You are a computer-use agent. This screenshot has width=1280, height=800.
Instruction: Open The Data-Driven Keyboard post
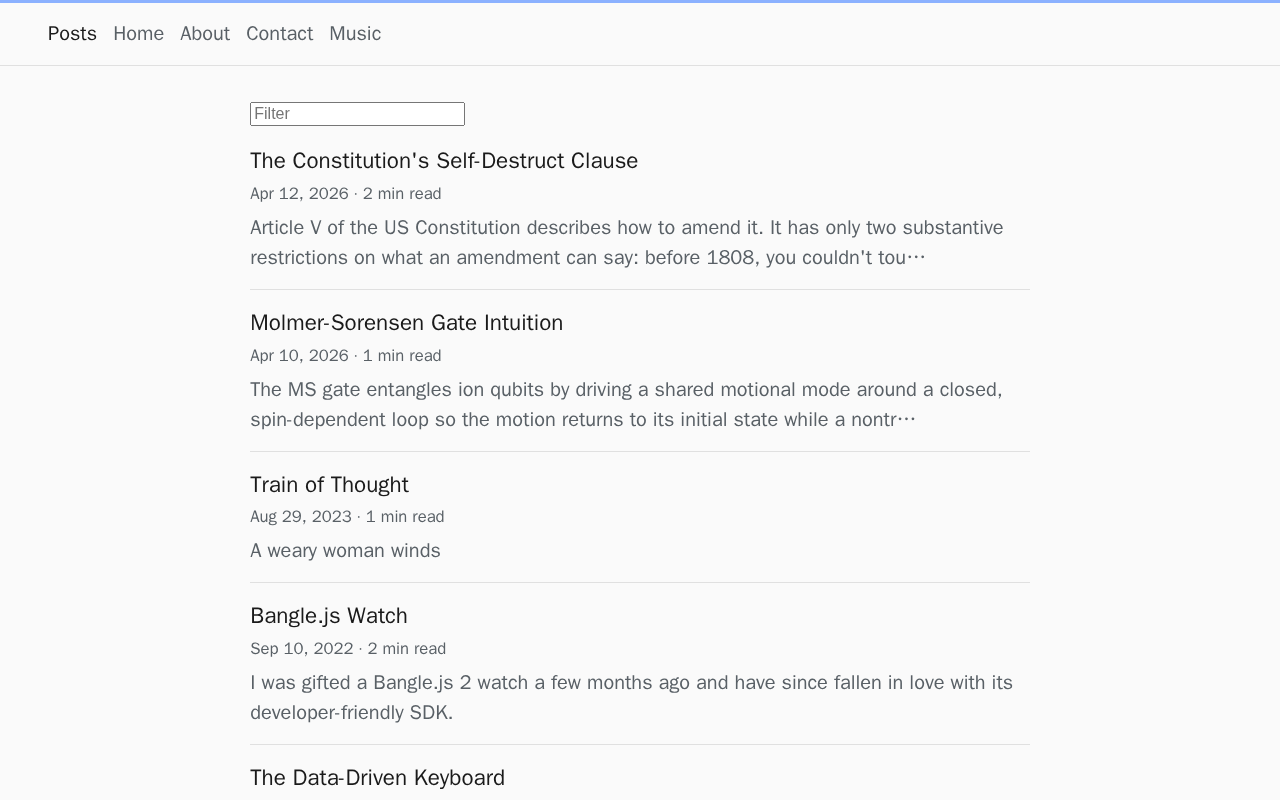[x=377, y=778]
